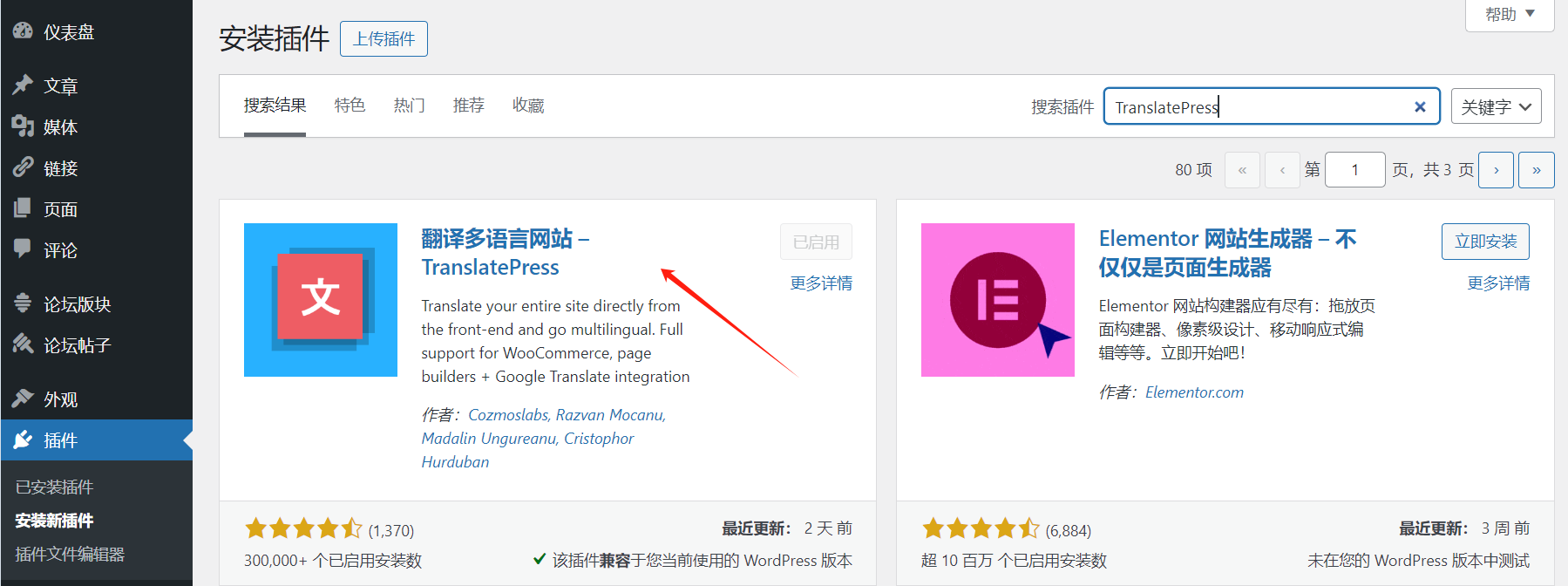The height and width of the screenshot is (586, 1568).
Task: Switch to 特色 tab
Action: (x=350, y=106)
